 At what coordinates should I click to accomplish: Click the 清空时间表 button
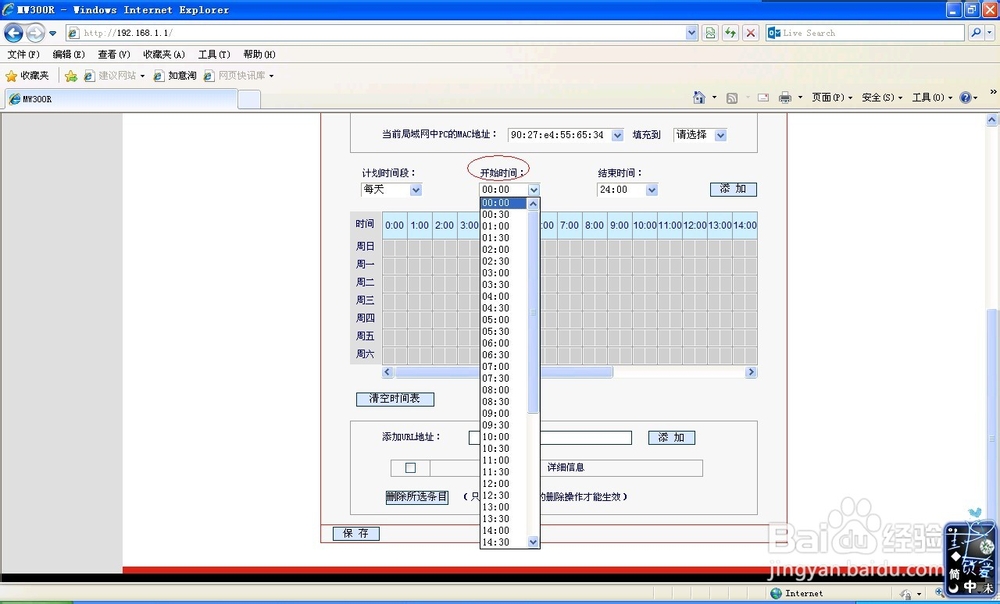coord(394,398)
